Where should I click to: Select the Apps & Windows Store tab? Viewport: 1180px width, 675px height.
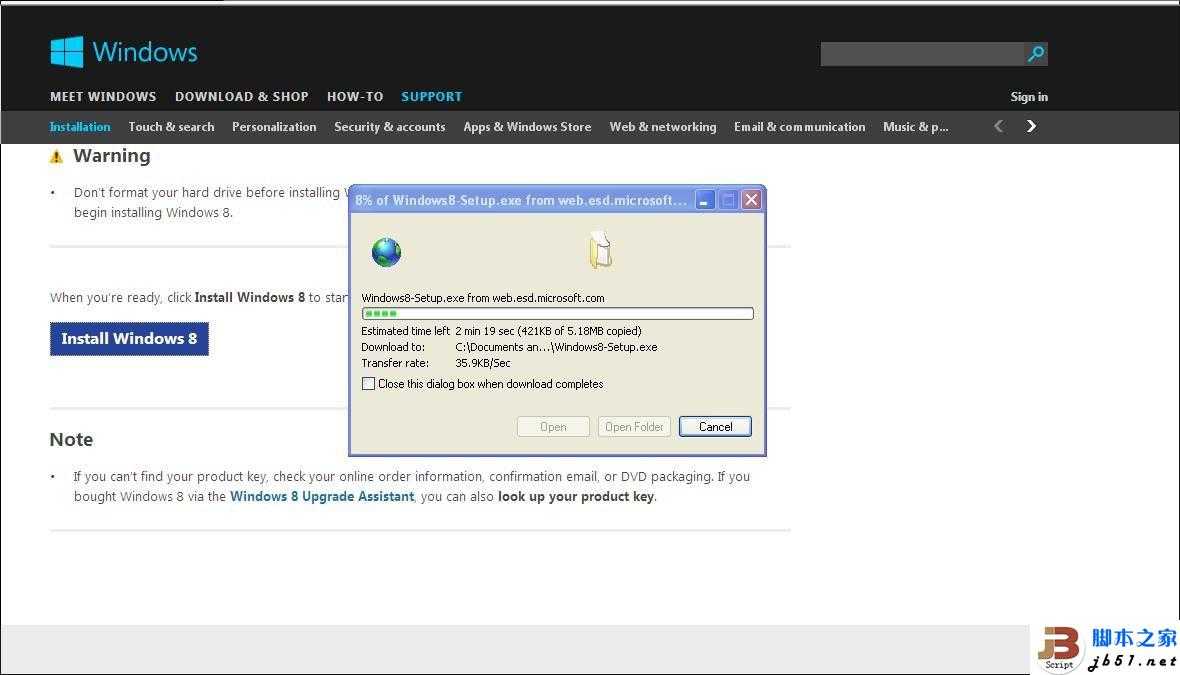point(527,126)
